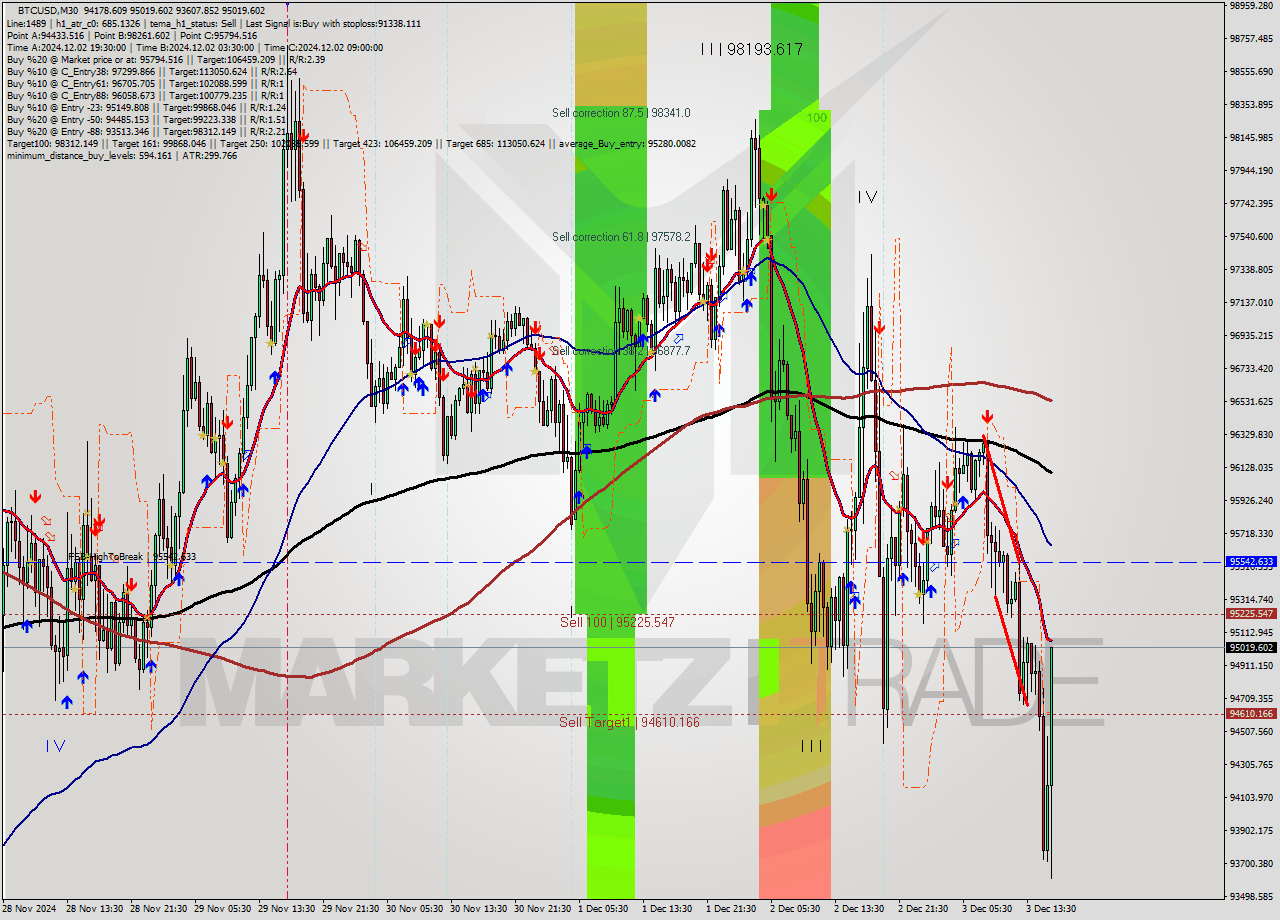Viewport: 1280px width, 920px height.
Task: Click the 98959.025 price axis label
Action: pos(1251,6)
